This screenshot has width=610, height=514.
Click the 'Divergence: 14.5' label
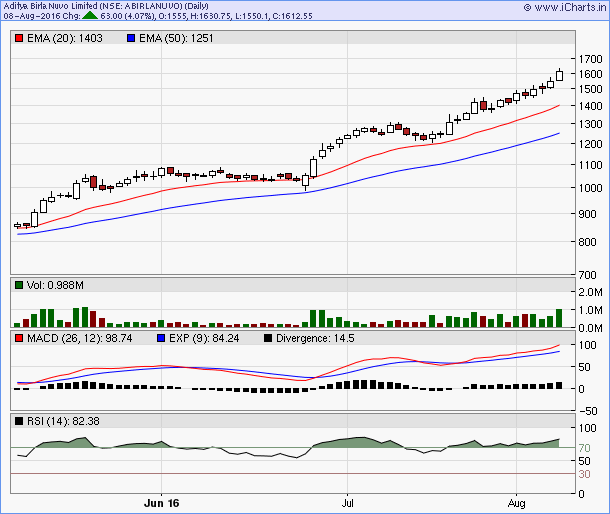point(316,338)
